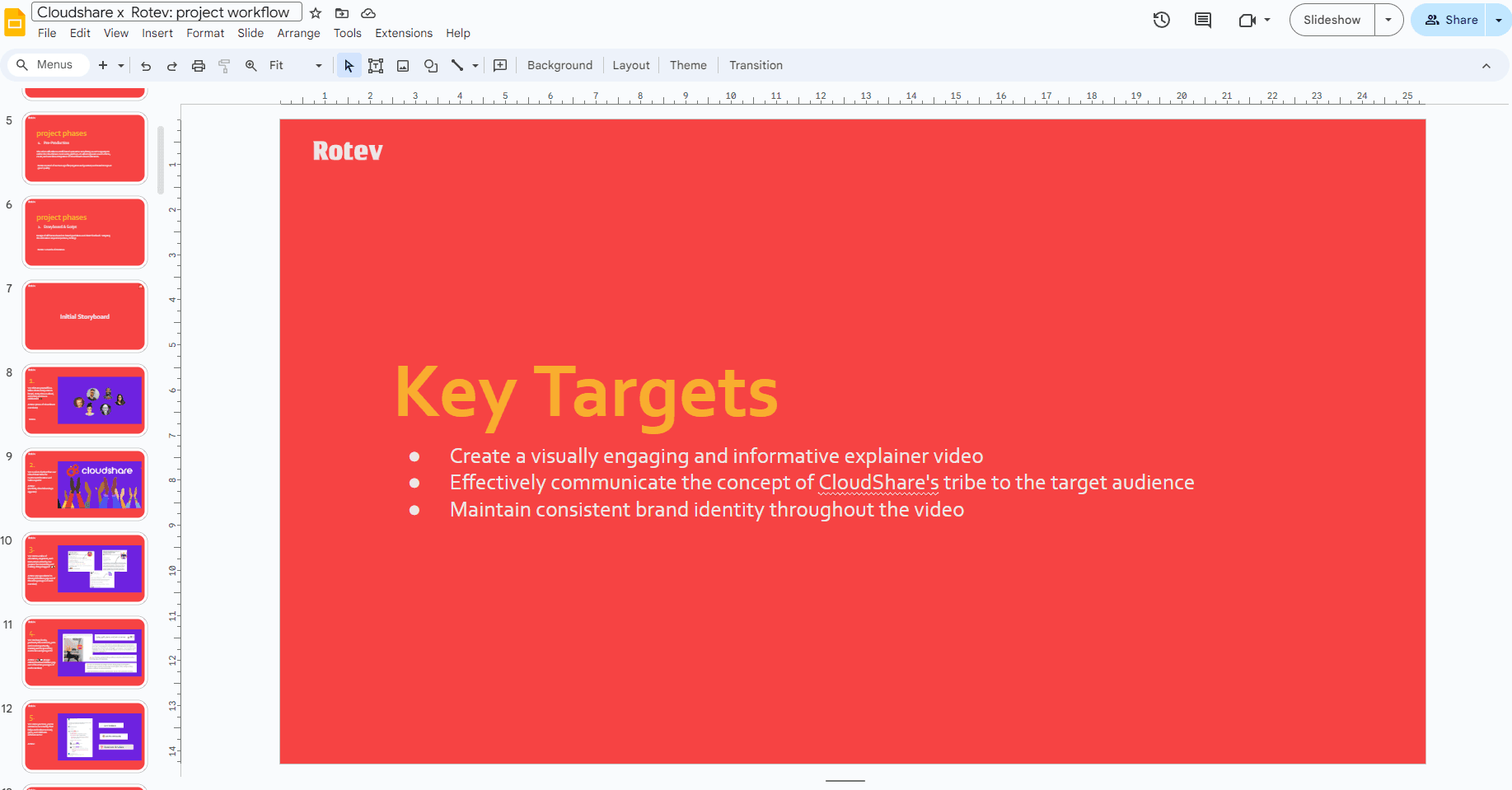This screenshot has height=790, width=1512.
Task: Collapse the toolbar with the chevron
Action: (x=1486, y=66)
